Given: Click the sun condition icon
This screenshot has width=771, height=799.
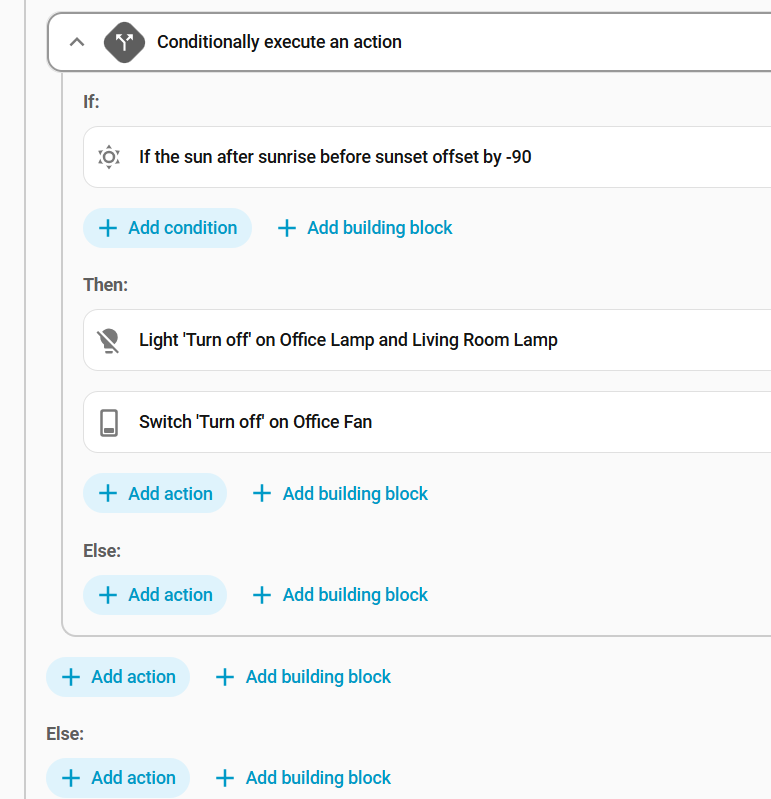Looking at the screenshot, I should tap(109, 157).
